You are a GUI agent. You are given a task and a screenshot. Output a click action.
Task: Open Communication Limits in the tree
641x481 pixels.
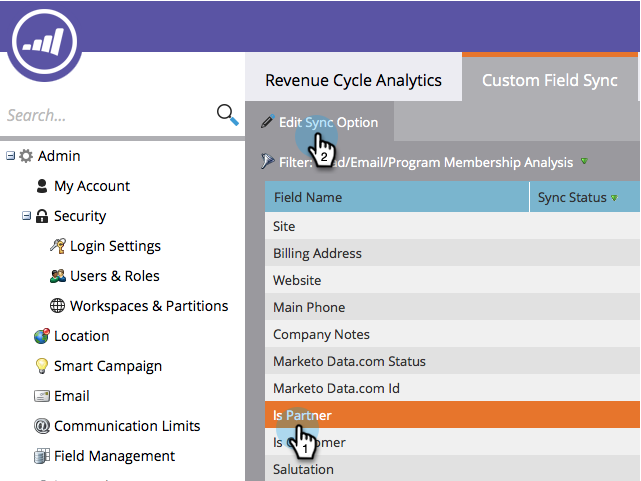127,426
